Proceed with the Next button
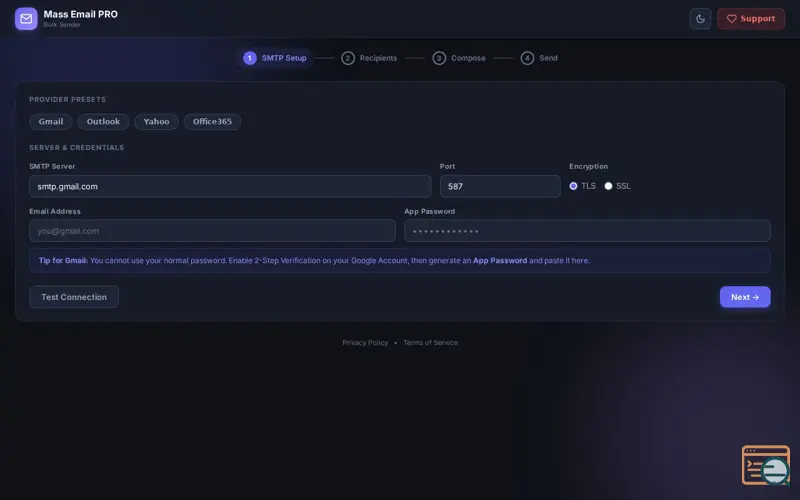800x500 pixels. pos(745,297)
